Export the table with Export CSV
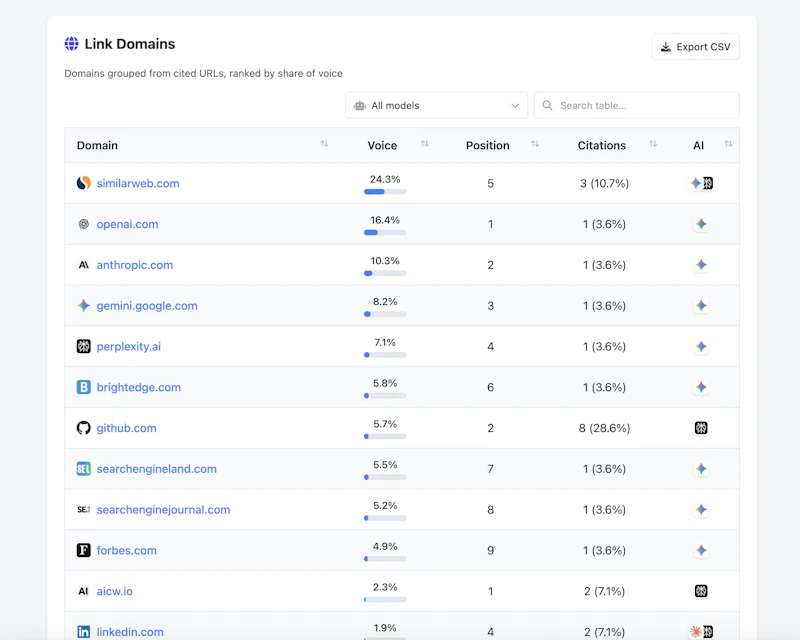800x640 pixels. point(695,46)
